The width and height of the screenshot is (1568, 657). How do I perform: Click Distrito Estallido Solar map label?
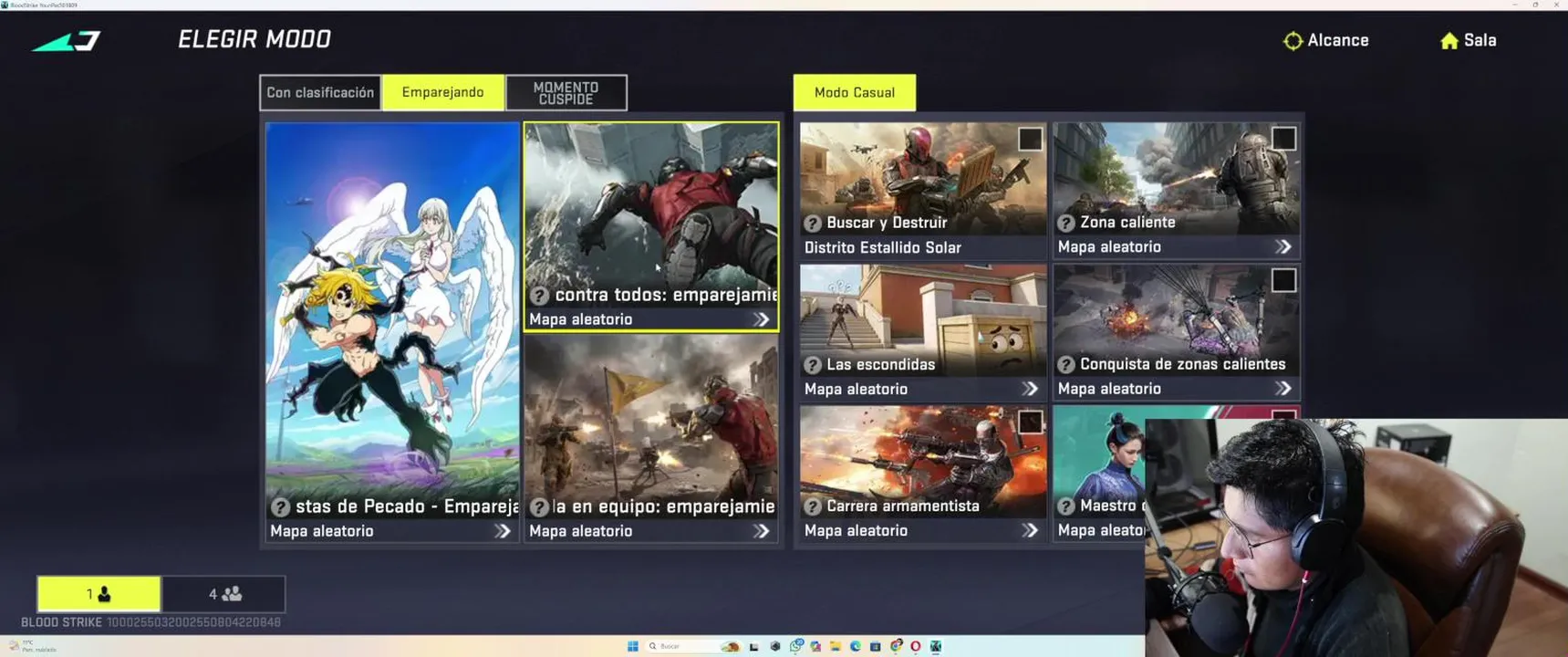coord(883,247)
